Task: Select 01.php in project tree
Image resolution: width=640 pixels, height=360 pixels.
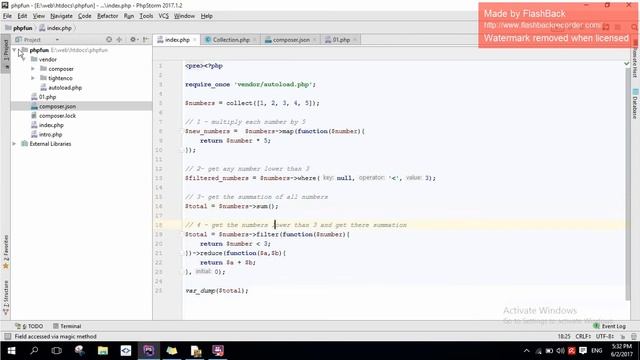Action: (x=43, y=97)
